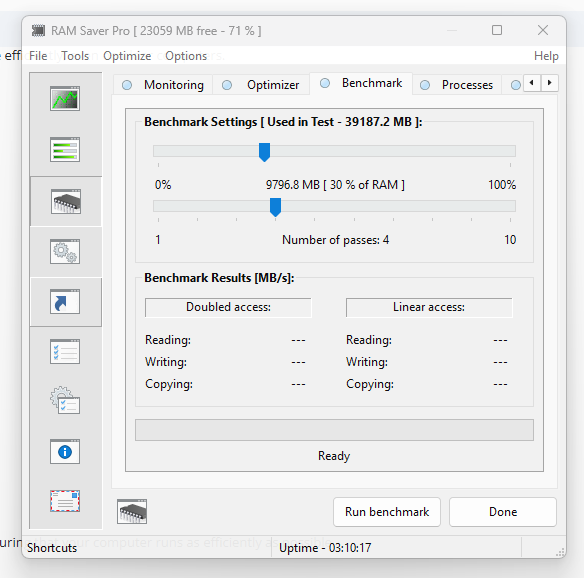Open the Help menu
The width and height of the screenshot is (584, 578).
(546, 56)
